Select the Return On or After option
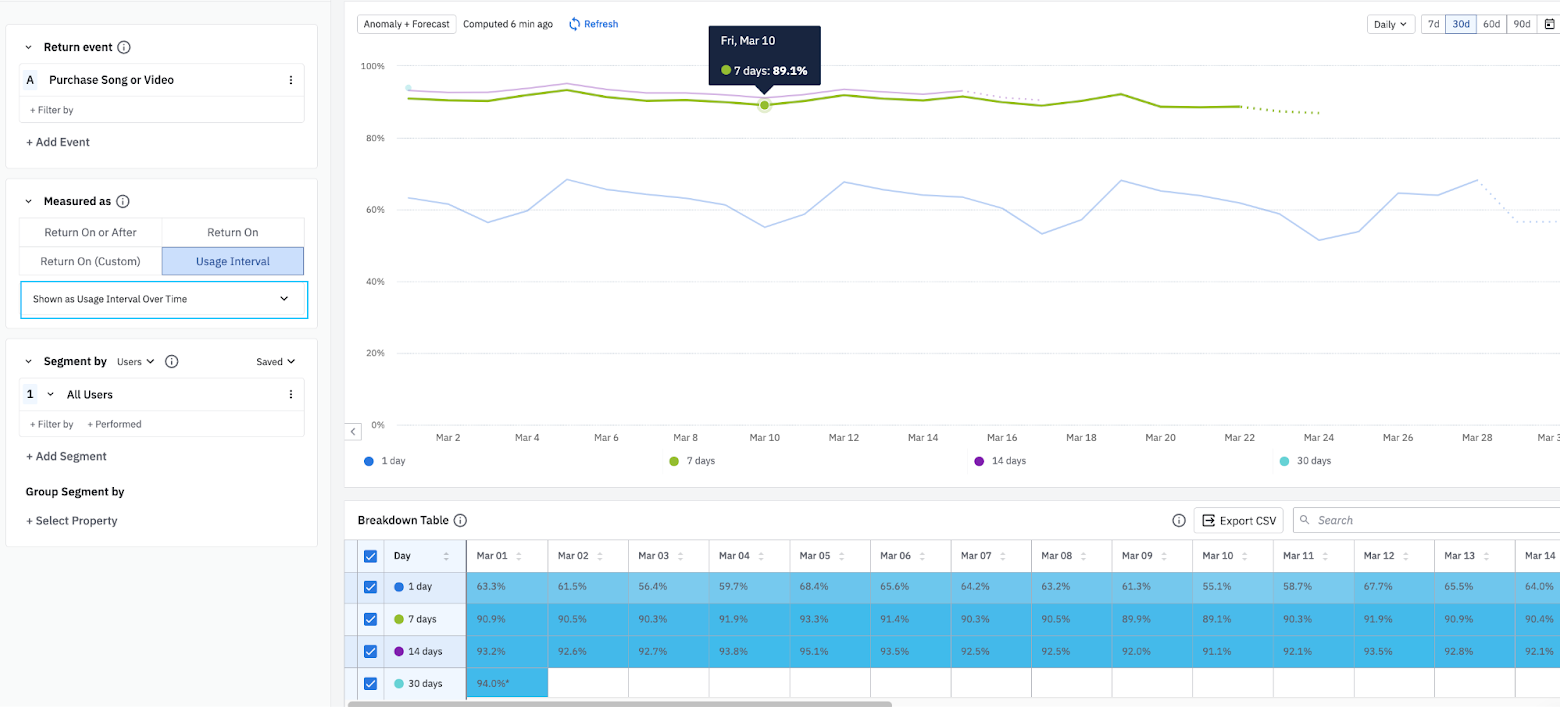The width and height of the screenshot is (1560, 707). 90,232
